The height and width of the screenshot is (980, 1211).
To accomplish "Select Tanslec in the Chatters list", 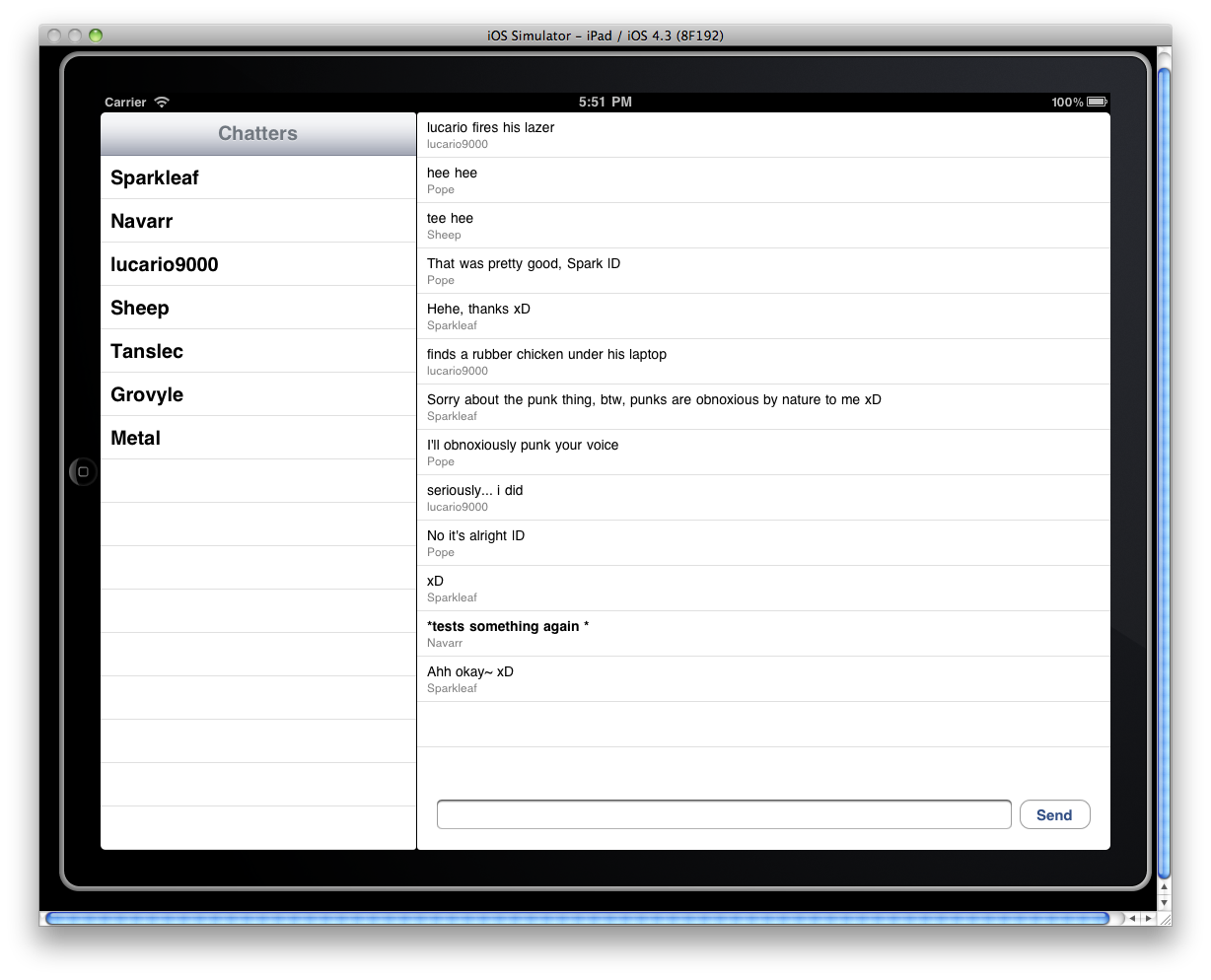I will pos(258,351).
